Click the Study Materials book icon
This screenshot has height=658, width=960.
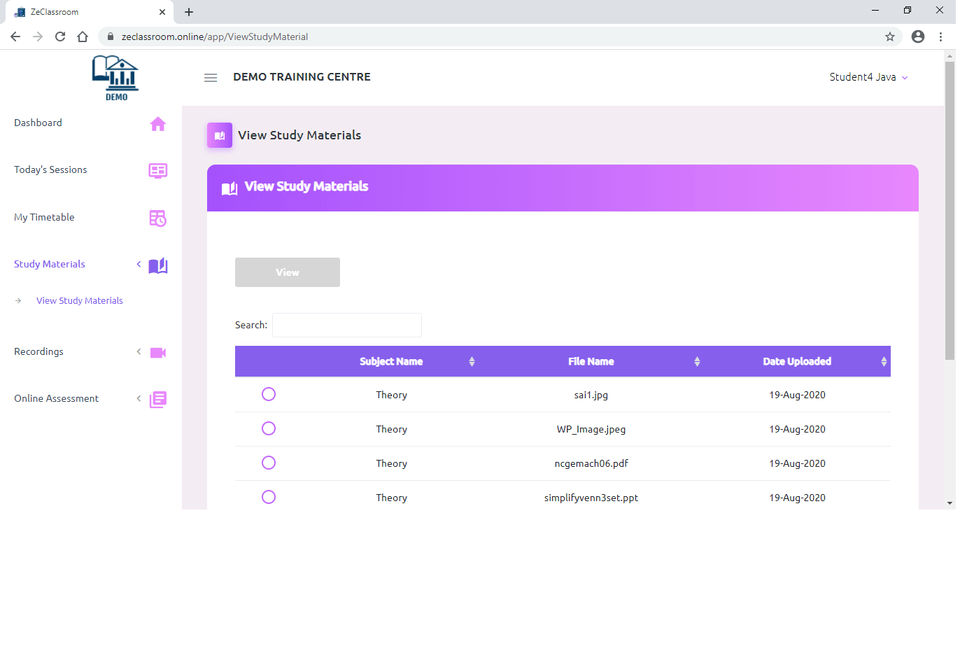coord(158,266)
